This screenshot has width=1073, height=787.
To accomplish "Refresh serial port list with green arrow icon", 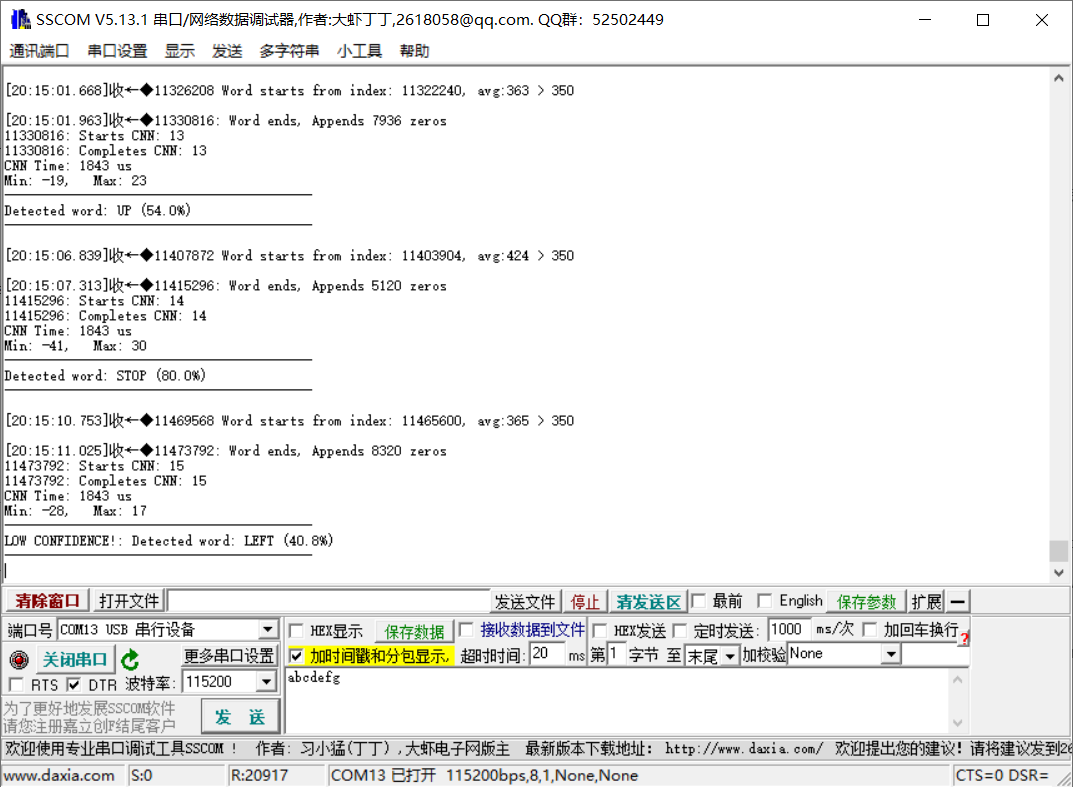I will pos(130,657).
